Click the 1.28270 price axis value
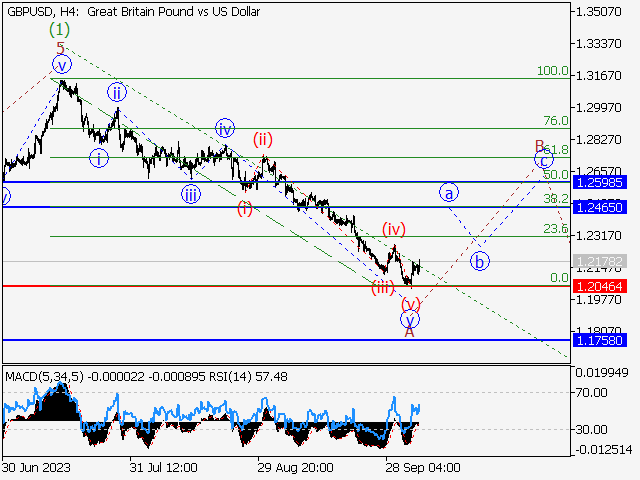This screenshot has width=640, height=480. point(598,140)
